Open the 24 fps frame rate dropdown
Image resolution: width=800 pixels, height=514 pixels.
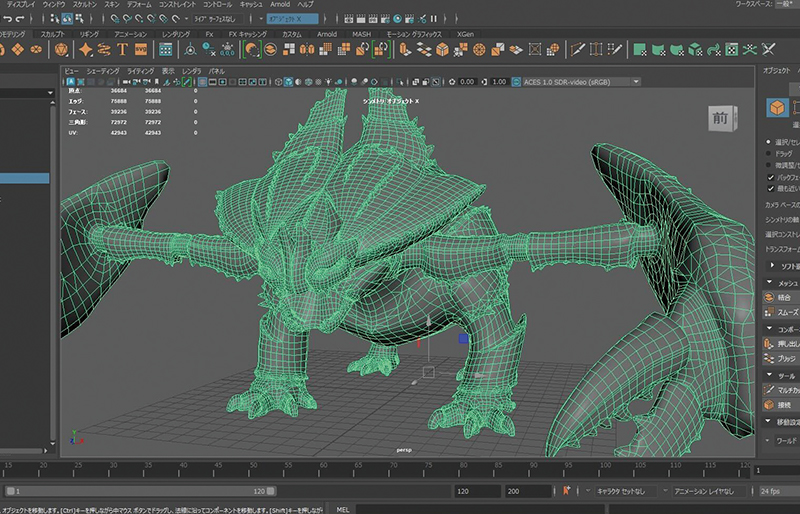(775, 492)
